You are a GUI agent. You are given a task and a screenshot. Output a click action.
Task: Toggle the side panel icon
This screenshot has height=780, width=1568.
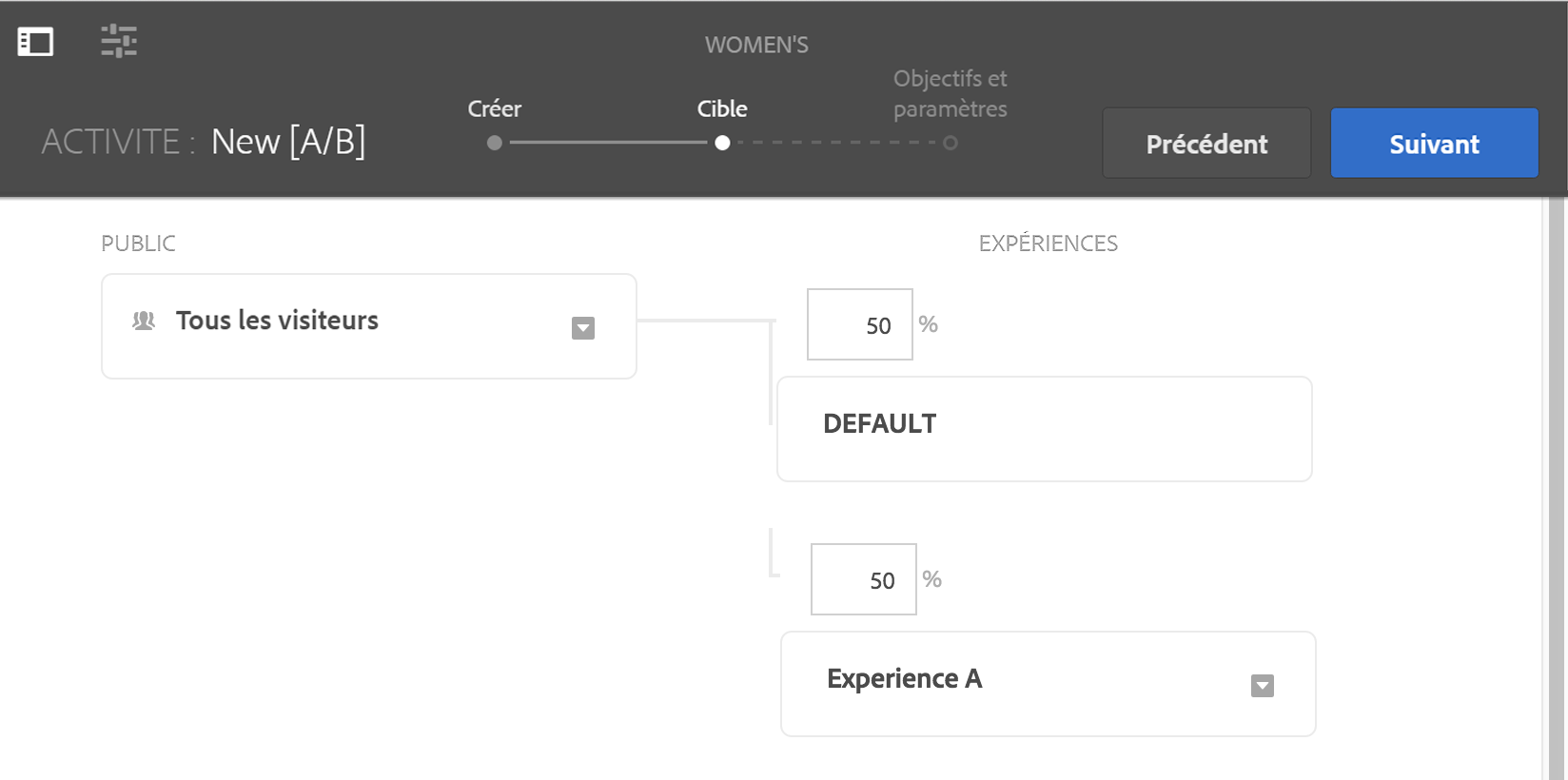(35, 42)
